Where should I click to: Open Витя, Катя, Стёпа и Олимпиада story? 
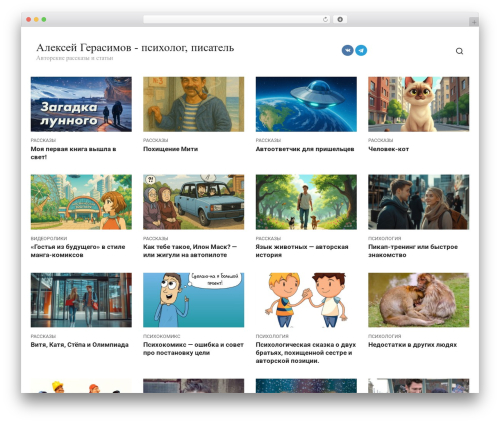point(80,345)
